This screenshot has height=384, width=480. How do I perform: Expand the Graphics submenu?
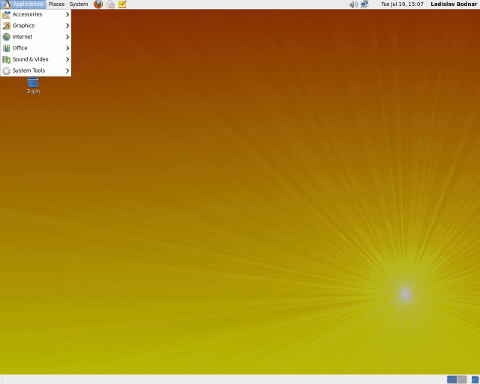point(36,26)
